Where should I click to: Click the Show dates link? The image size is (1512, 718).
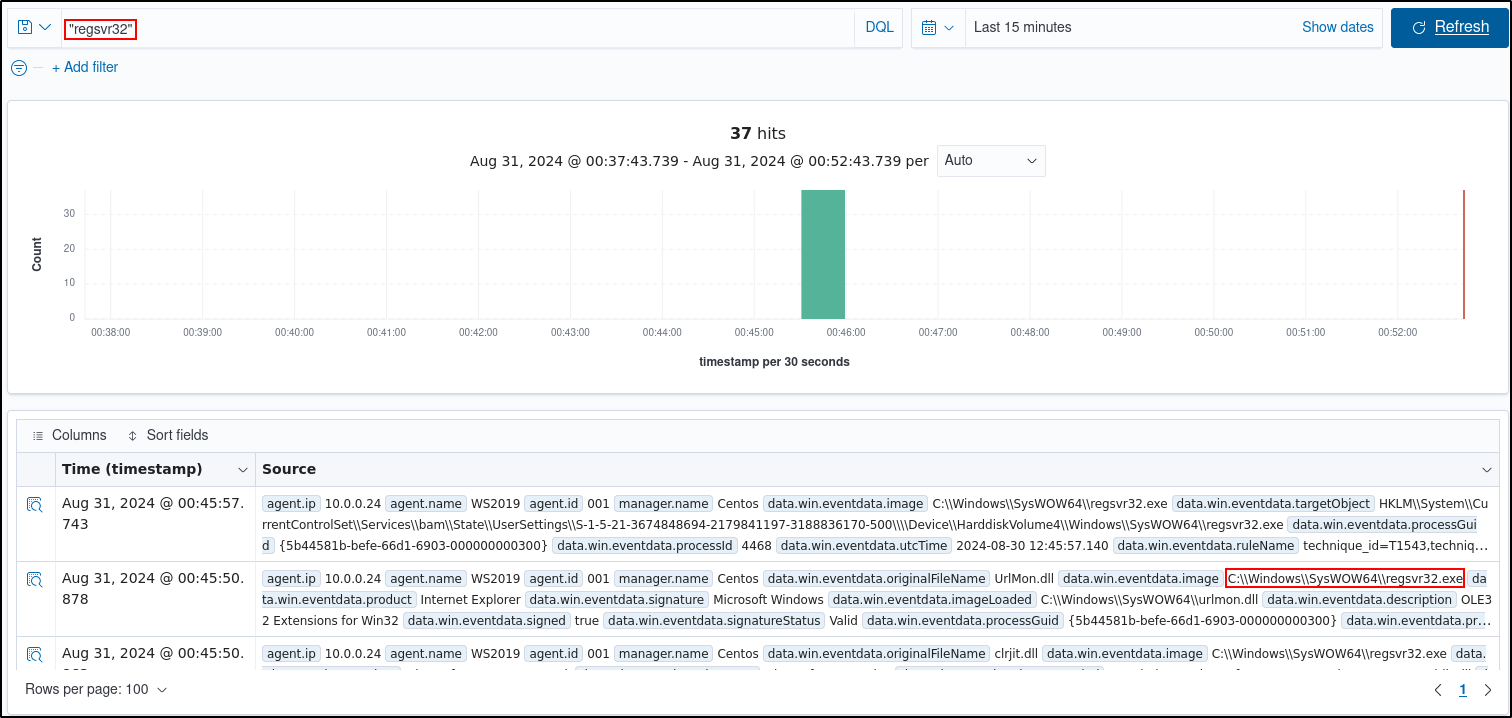[1338, 27]
